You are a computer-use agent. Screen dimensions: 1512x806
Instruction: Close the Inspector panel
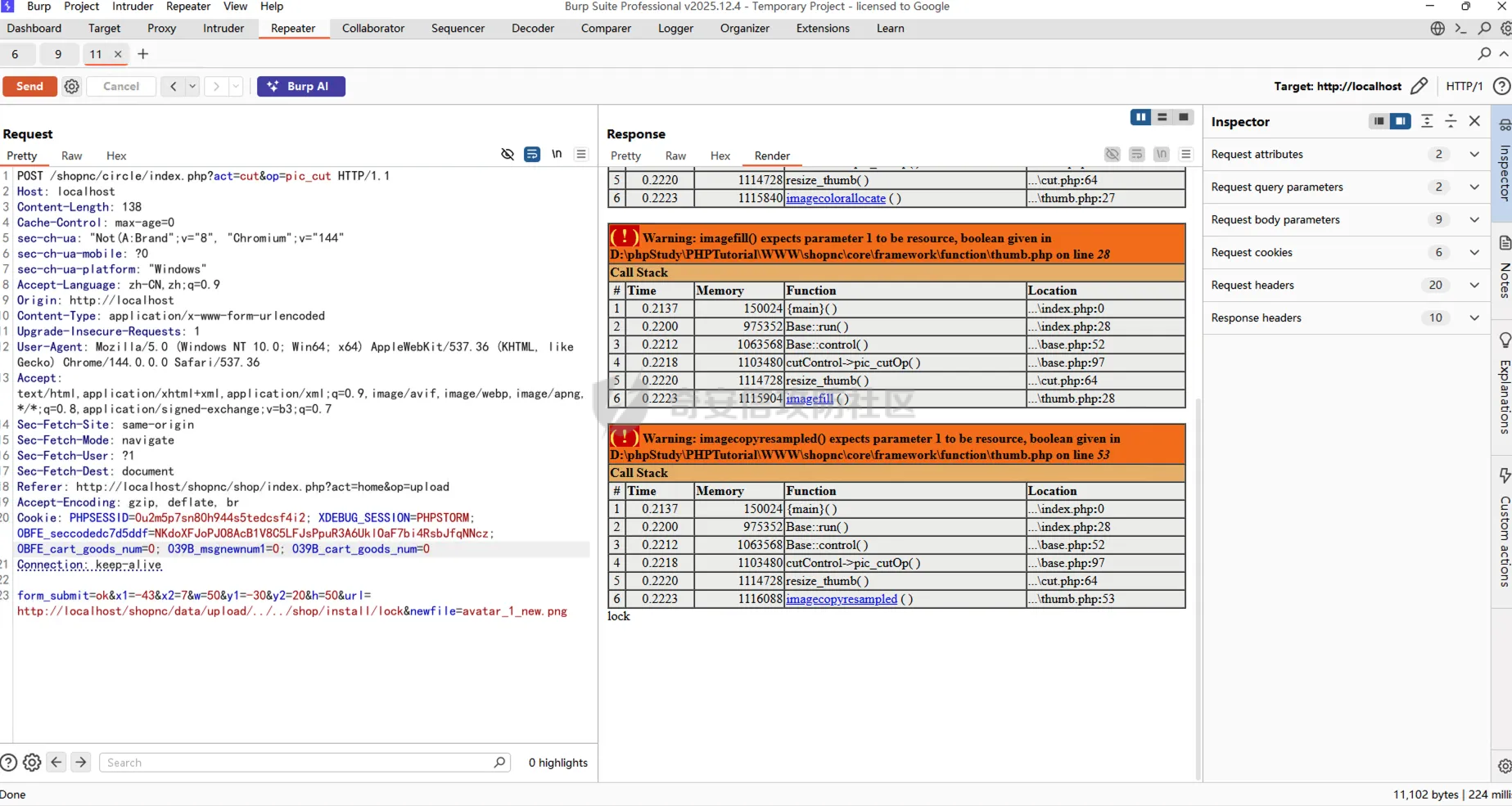(x=1474, y=121)
